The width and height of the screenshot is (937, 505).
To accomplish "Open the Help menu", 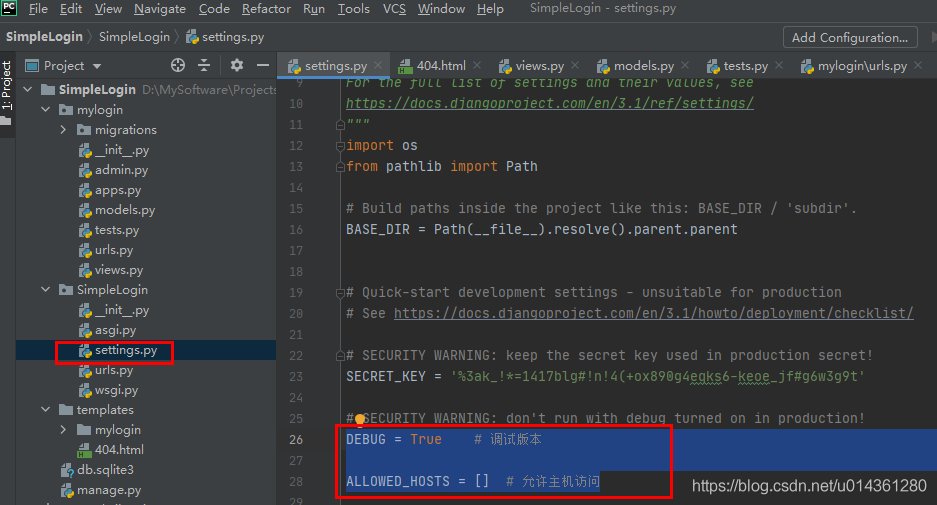I will [x=490, y=9].
